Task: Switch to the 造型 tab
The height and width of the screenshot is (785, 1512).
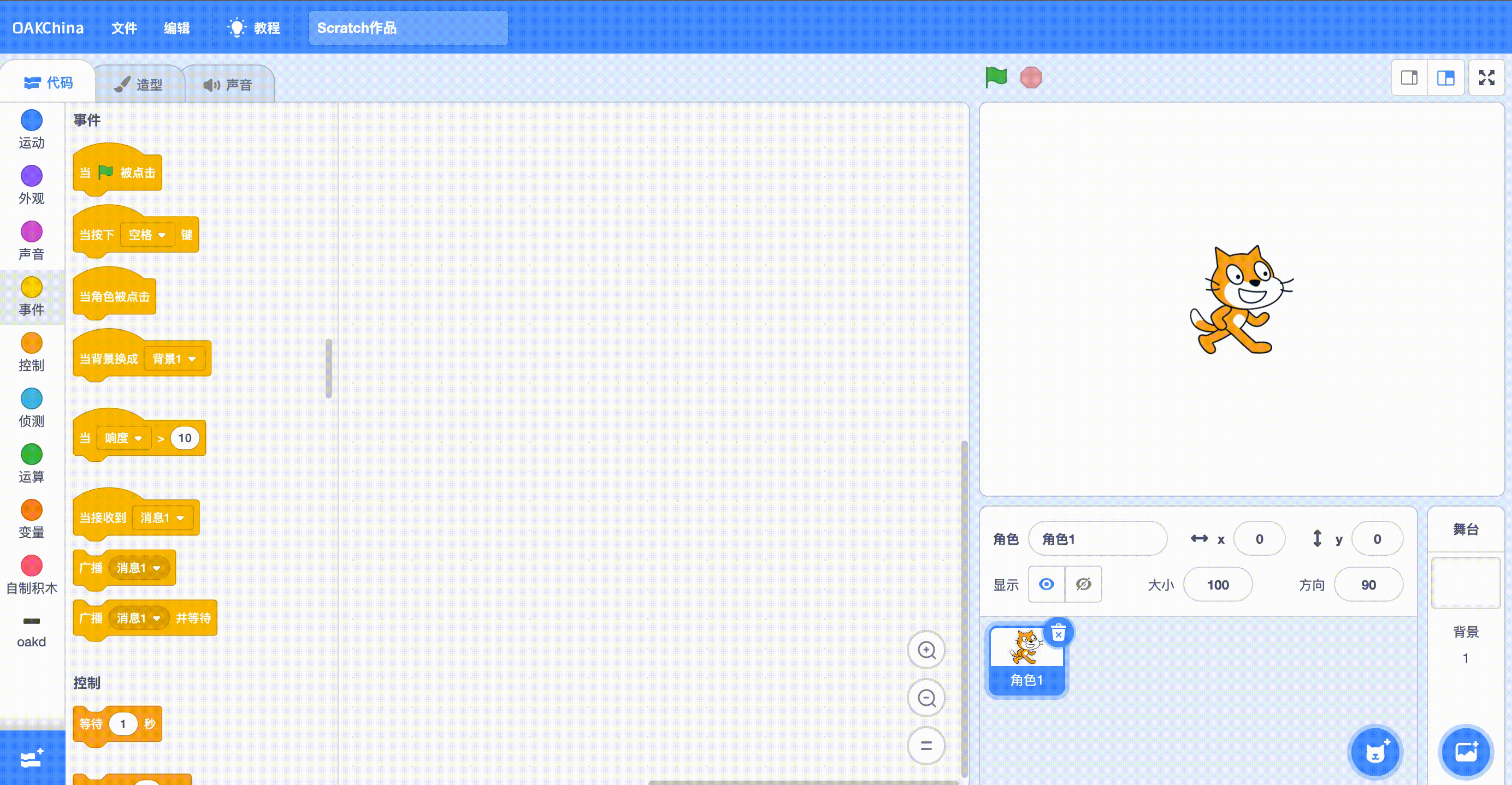Action: tap(139, 85)
